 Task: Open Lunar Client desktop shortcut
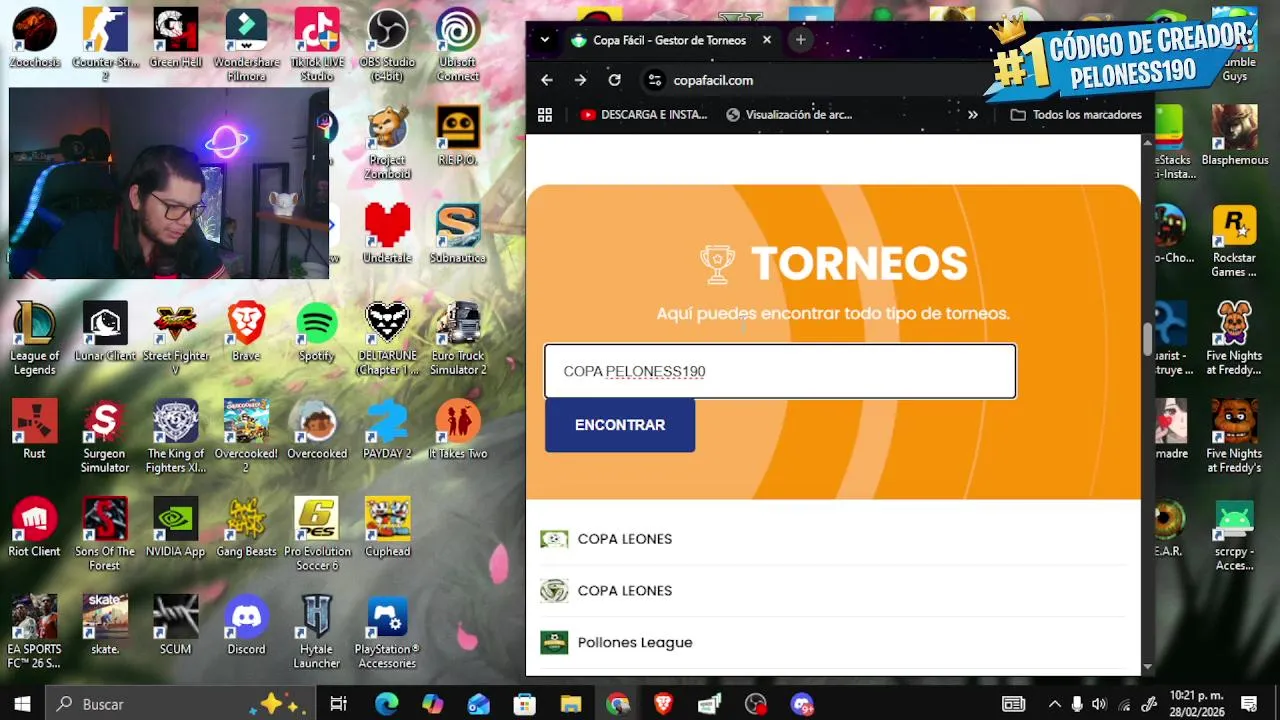point(105,331)
